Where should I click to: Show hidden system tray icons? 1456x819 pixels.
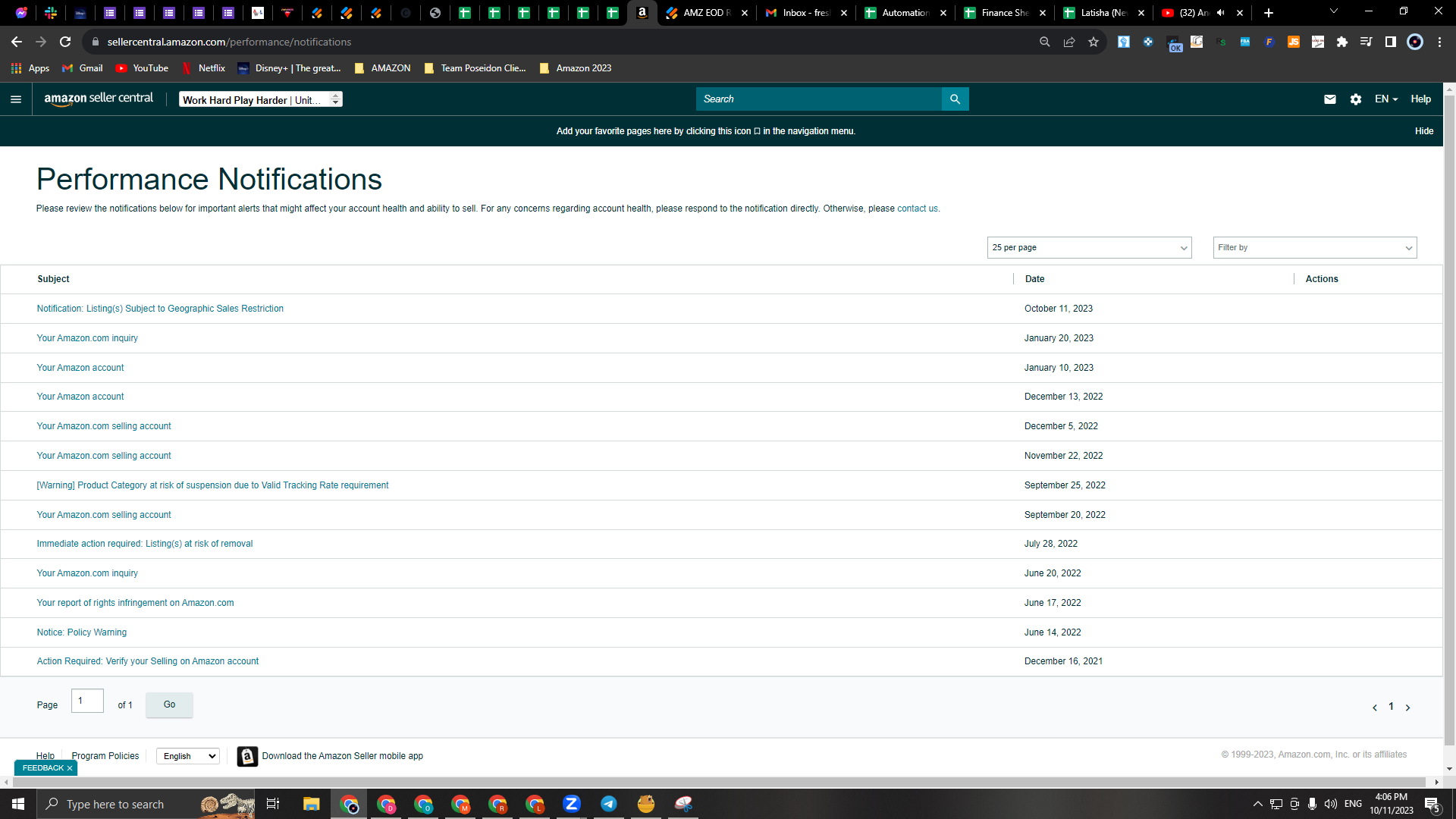[x=1258, y=804]
